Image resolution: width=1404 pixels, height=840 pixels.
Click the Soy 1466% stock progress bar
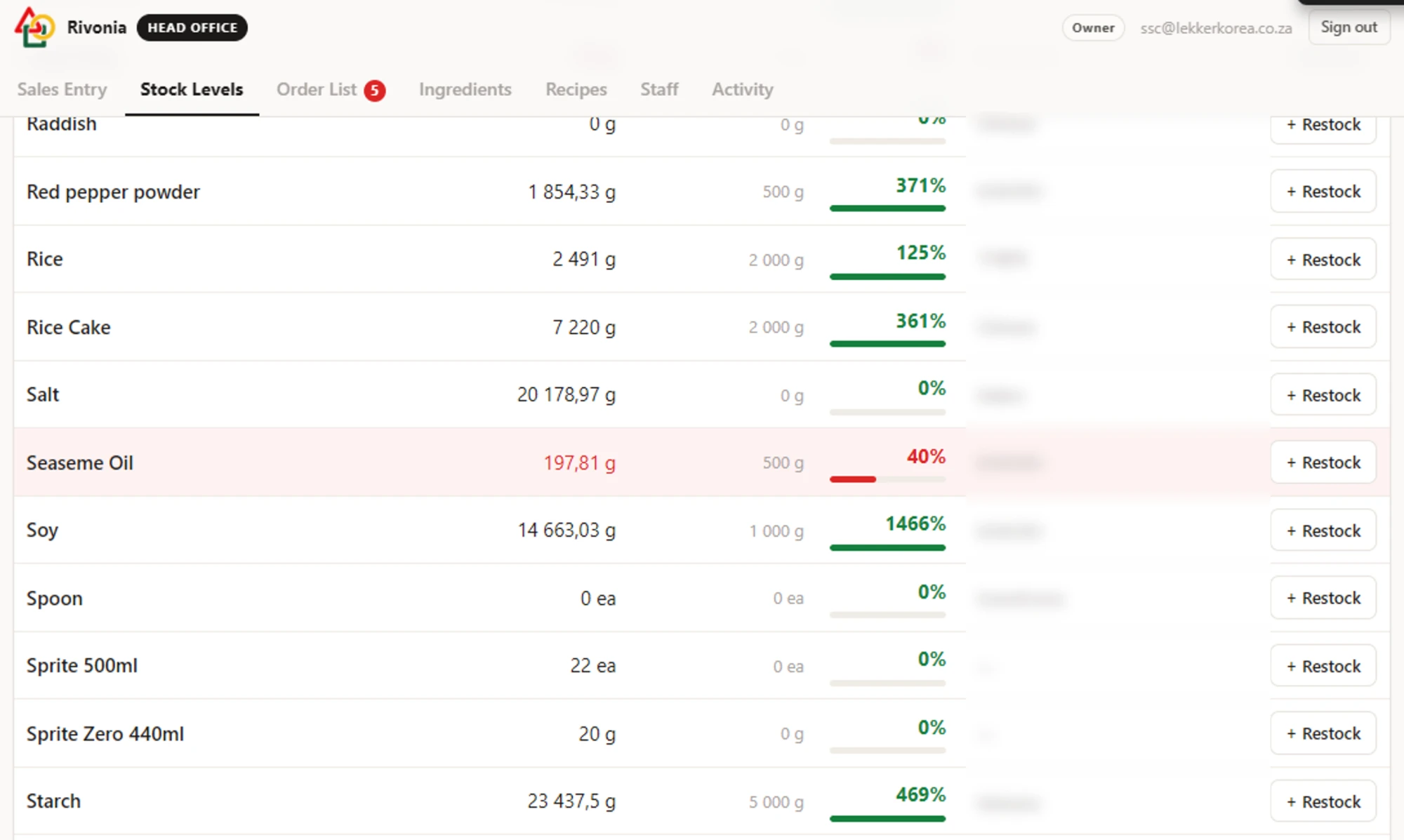point(887,547)
